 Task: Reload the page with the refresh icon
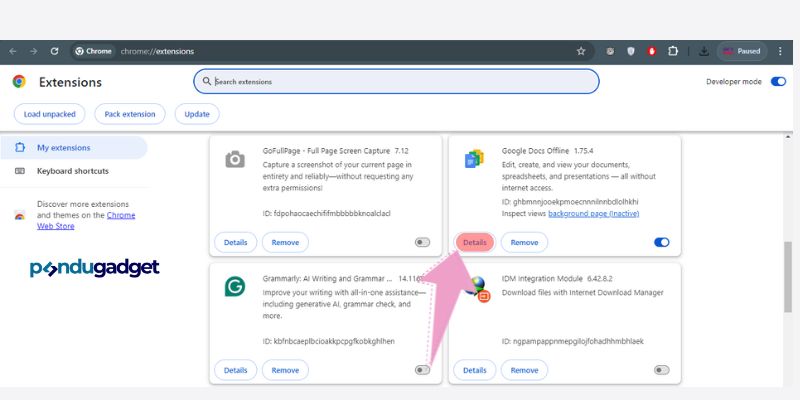(54, 51)
